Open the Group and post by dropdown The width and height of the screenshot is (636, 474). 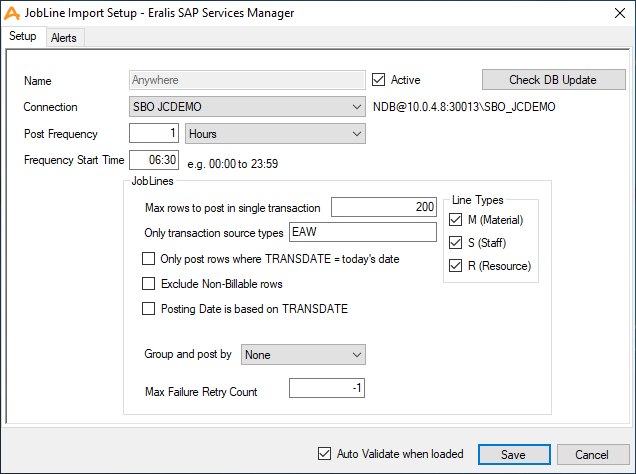[x=303, y=354]
